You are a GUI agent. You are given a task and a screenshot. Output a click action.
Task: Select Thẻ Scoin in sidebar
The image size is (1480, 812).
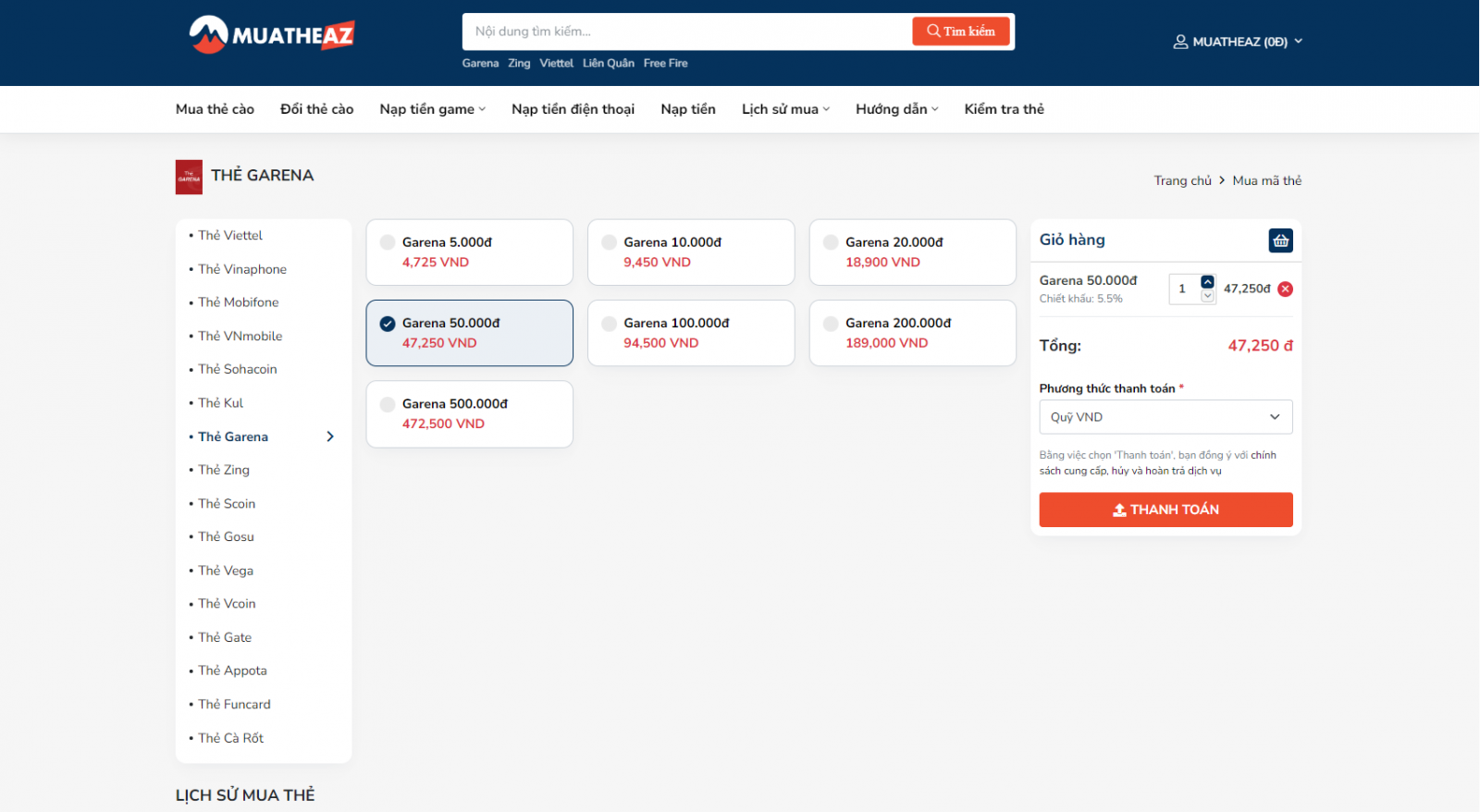[x=227, y=503]
